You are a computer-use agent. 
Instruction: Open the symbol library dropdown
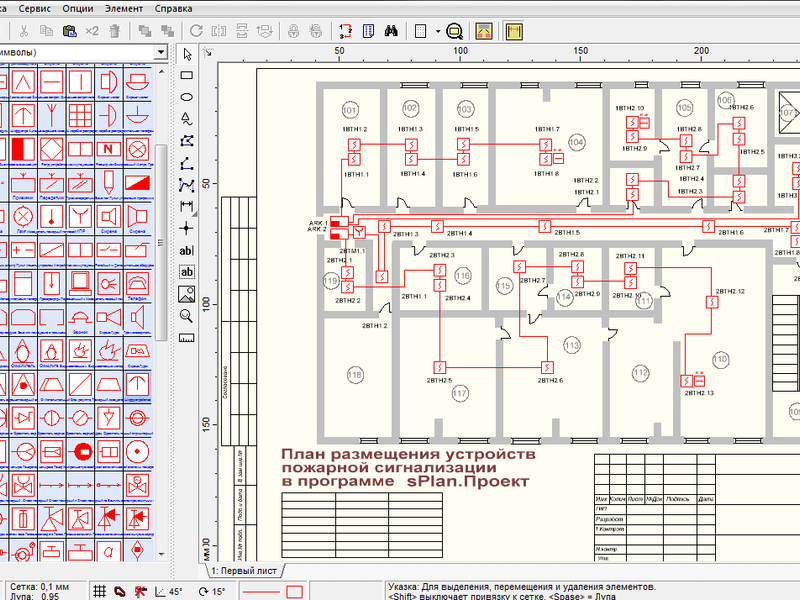pos(161,52)
